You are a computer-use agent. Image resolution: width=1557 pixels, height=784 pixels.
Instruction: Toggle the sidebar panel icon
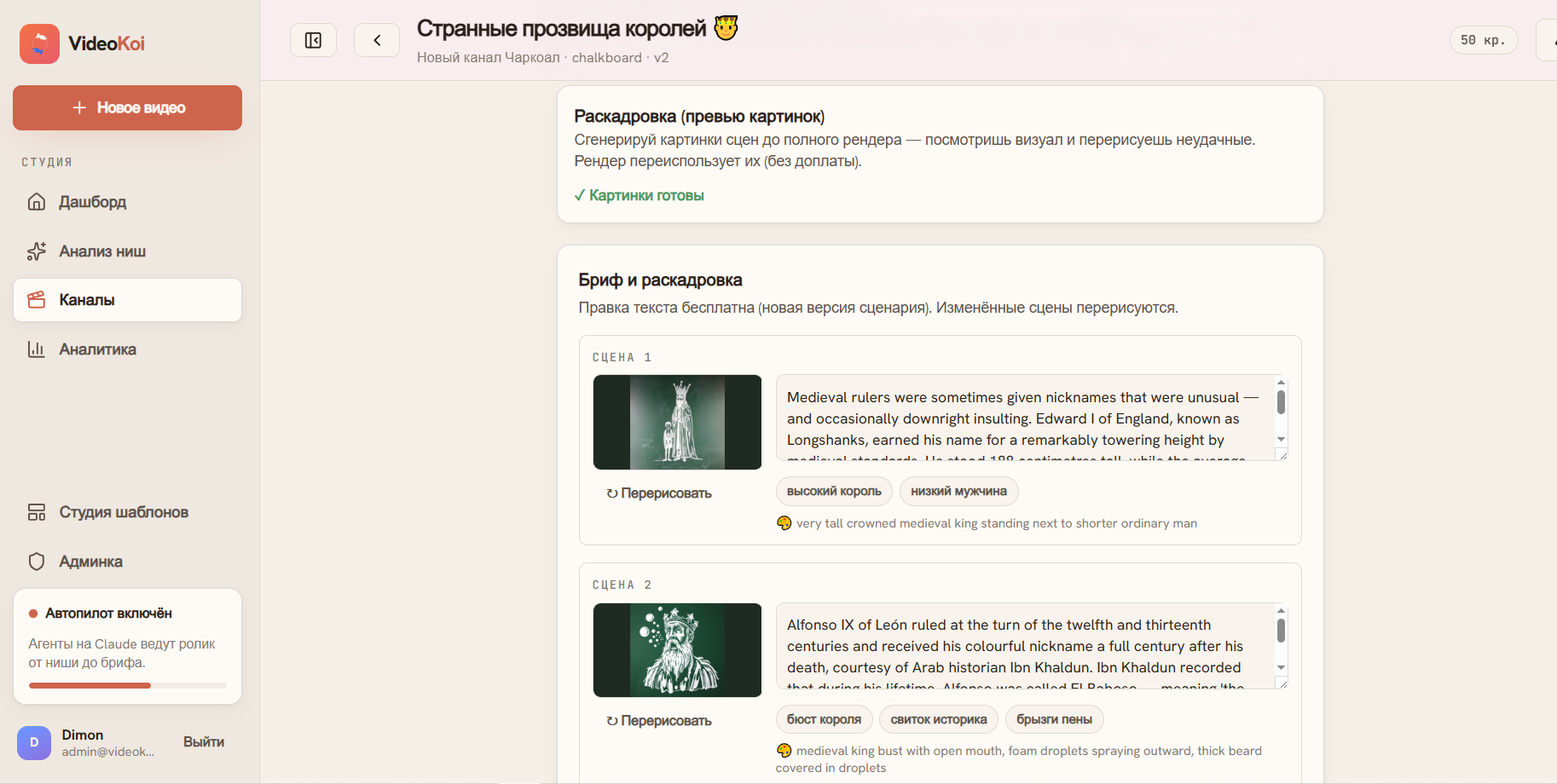[313, 40]
